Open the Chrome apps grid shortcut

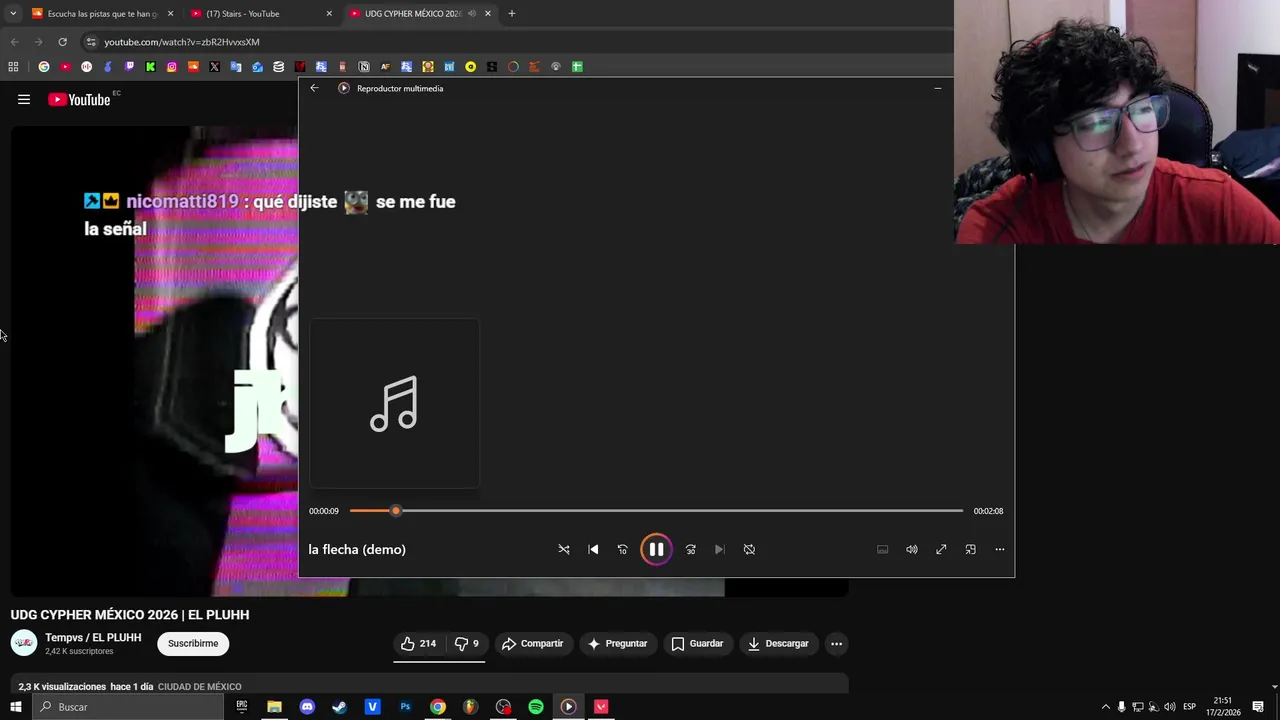tap(13, 67)
